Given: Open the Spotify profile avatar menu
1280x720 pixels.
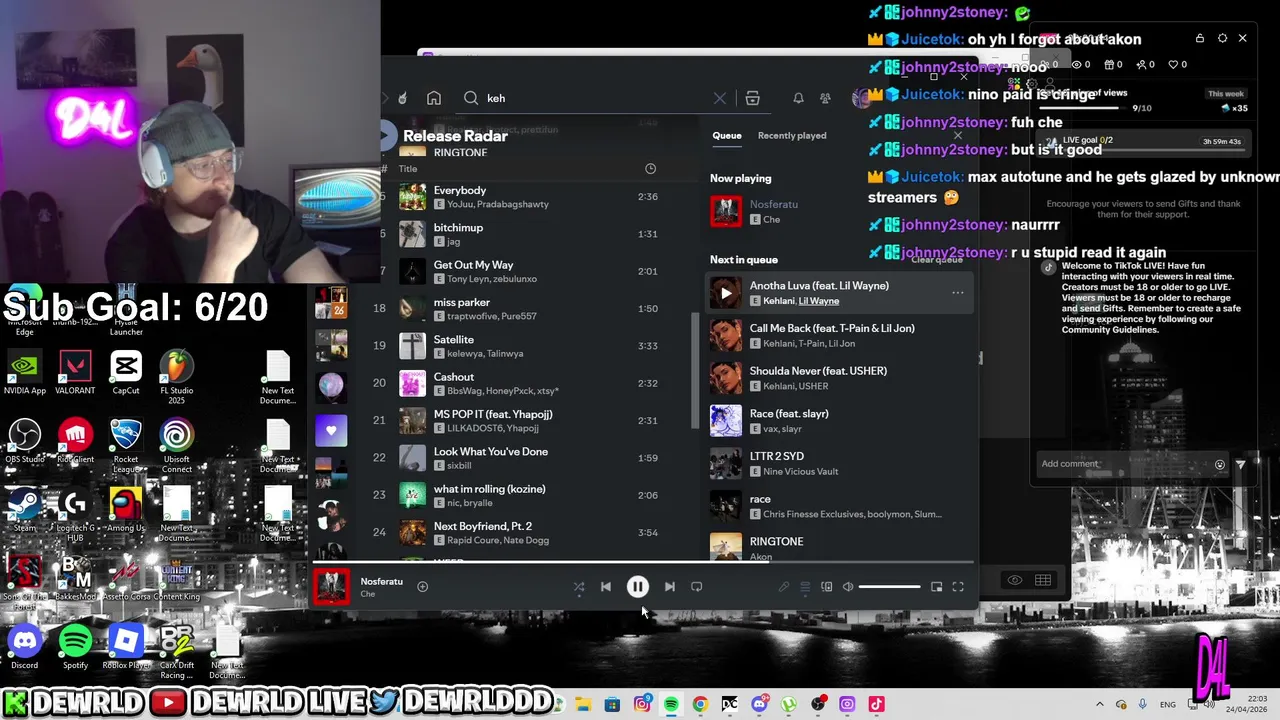Looking at the screenshot, I should point(860,98).
